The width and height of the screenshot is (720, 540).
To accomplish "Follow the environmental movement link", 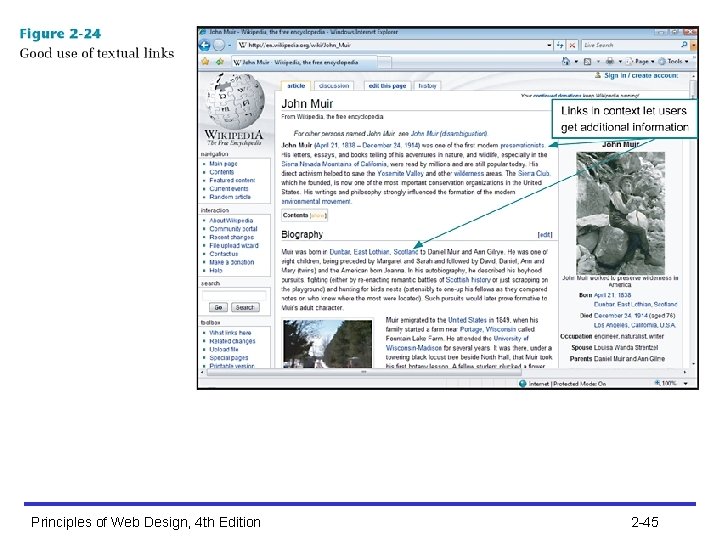I will click(x=316, y=201).
